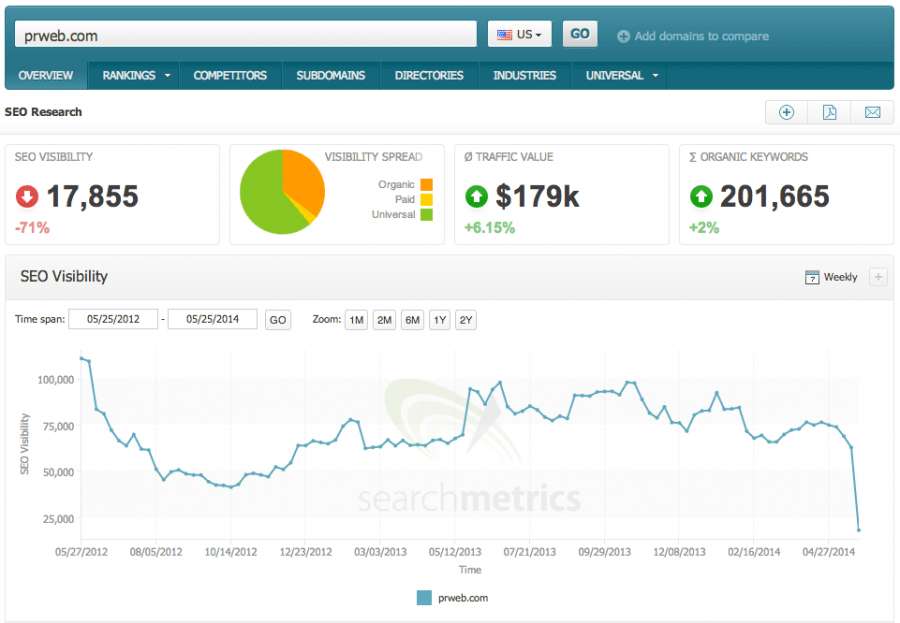Export report using the PDF icon
This screenshot has width=900, height=623.
coord(829,112)
